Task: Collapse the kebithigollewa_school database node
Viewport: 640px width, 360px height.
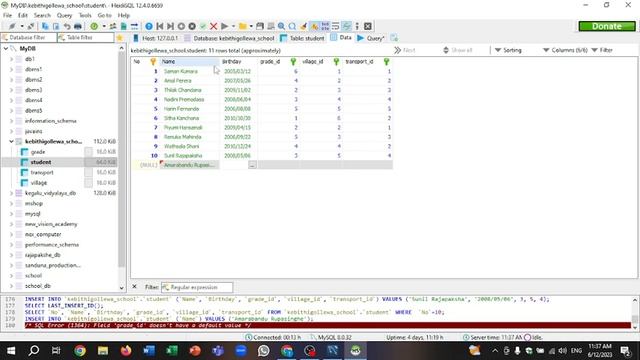Action: tap(11, 141)
